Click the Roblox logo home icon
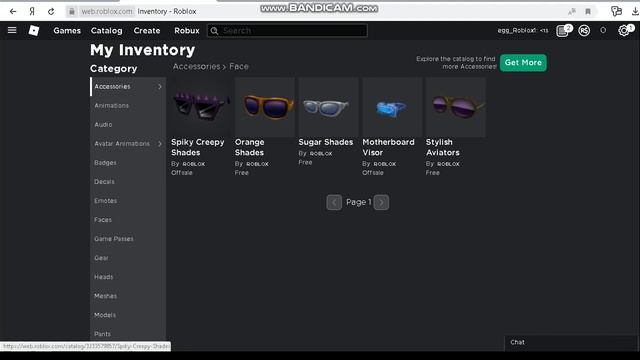This screenshot has width=640, height=360. [x=34, y=31]
